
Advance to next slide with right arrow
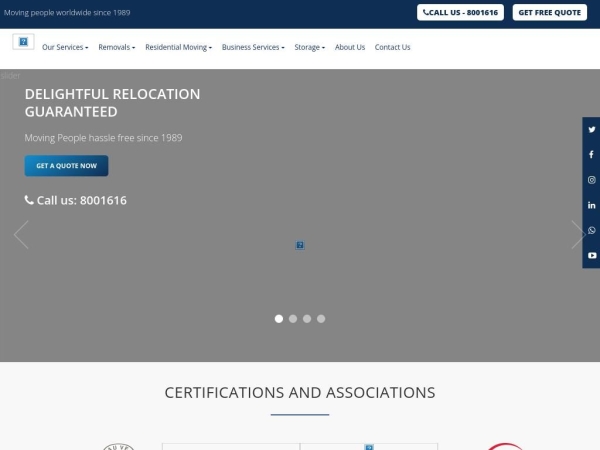tap(577, 235)
